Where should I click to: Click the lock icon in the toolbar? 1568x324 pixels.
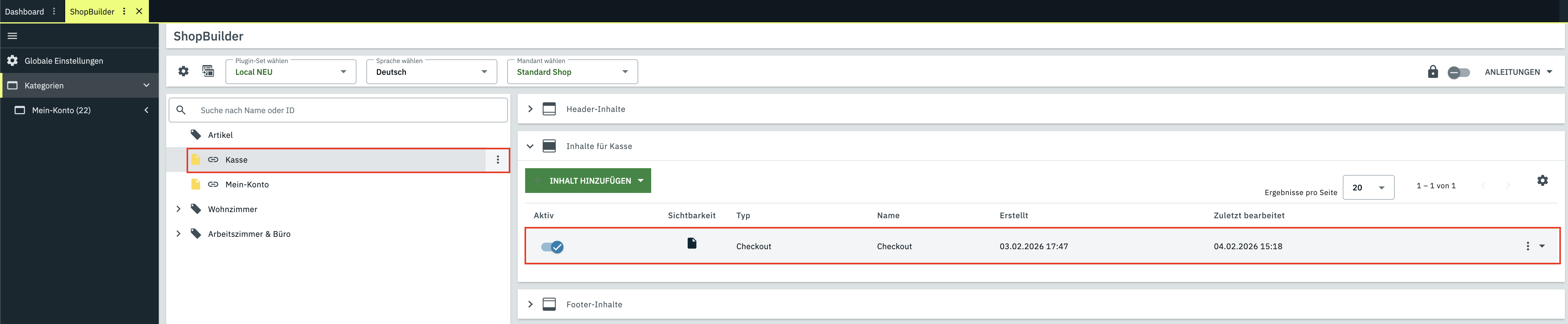(1433, 72)
